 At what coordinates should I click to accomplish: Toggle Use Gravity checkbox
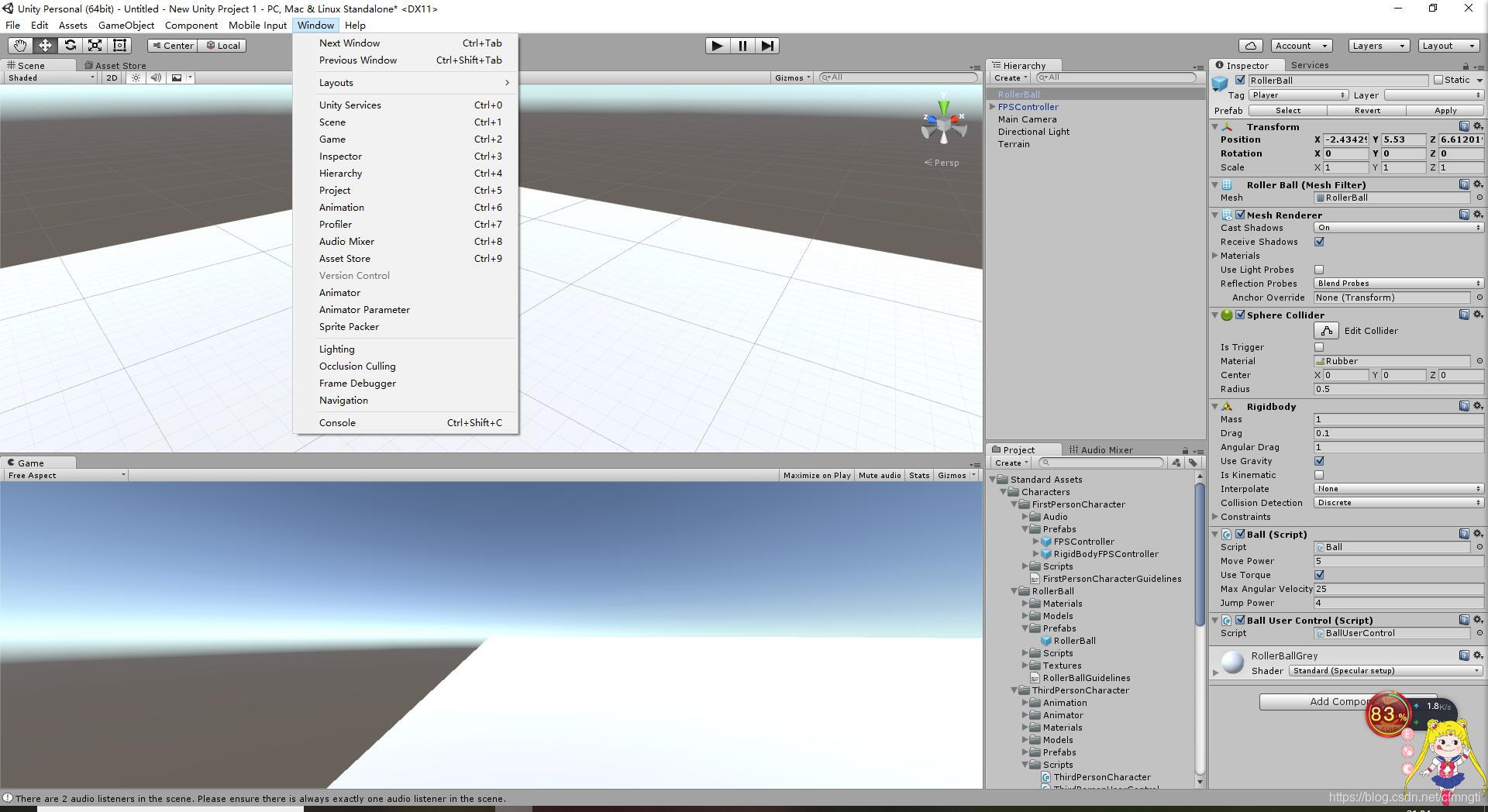tap(1319, 461)
